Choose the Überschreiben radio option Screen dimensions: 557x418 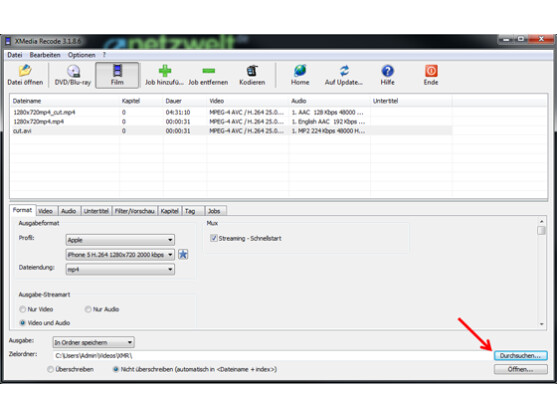click(50, 369)
